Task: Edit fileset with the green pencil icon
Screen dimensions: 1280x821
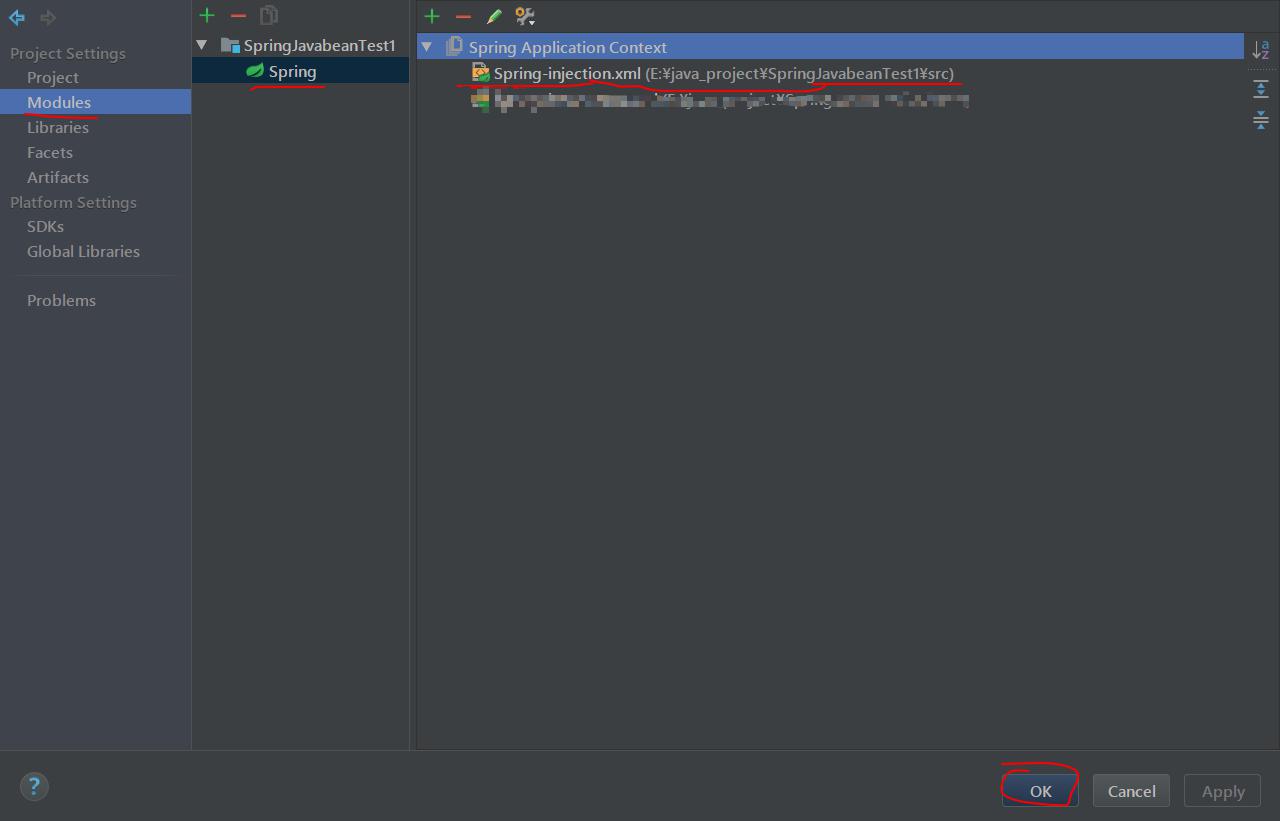Action: click(494, 16)
